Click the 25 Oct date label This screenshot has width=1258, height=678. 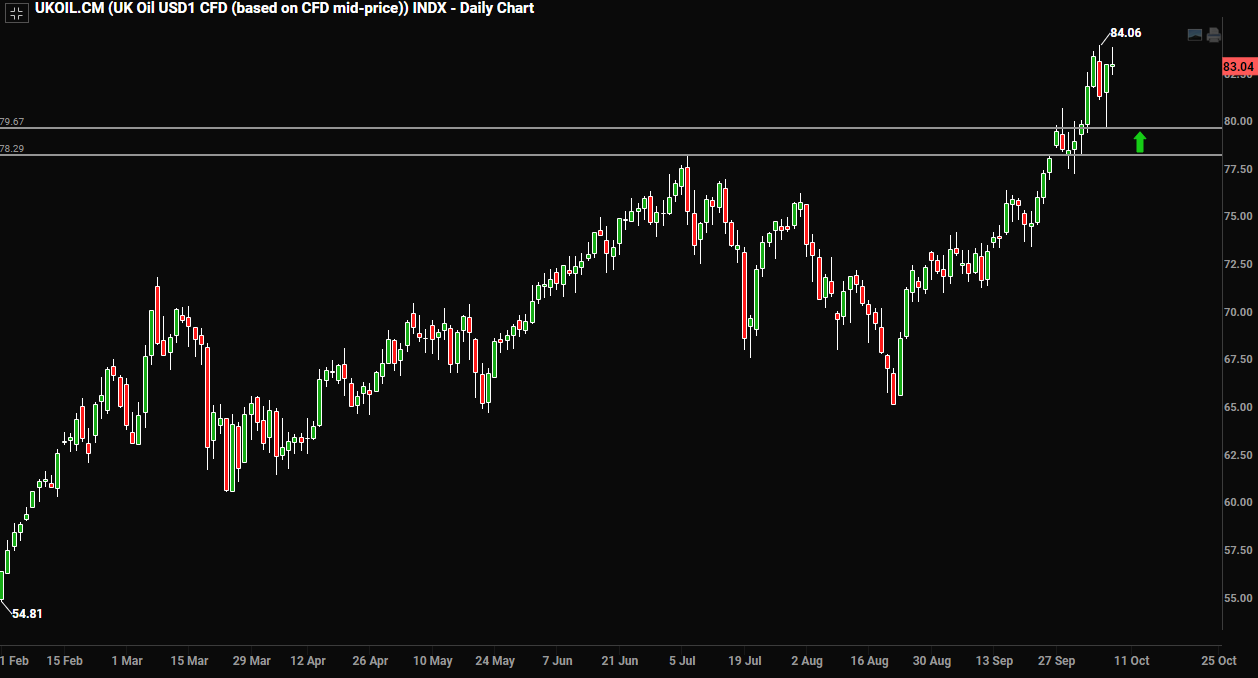point(1220,661)
